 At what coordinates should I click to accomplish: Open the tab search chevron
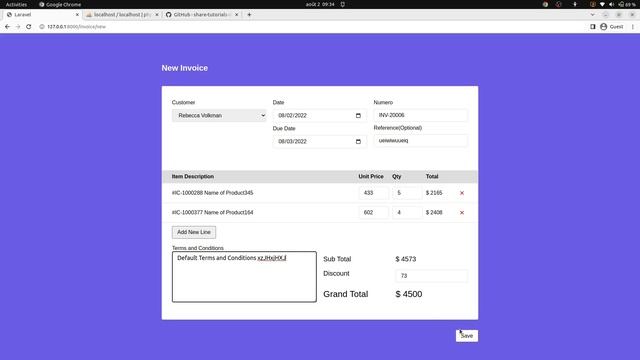pyautogui.click(x=592, y=15)
